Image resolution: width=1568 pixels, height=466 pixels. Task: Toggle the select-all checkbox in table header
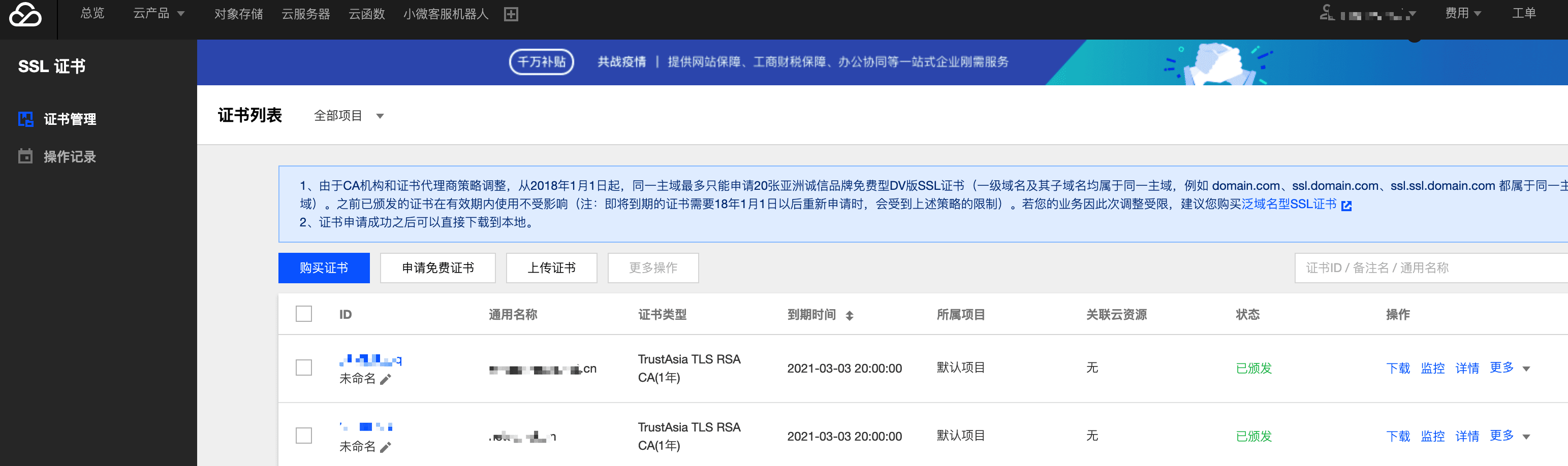(304, 314)
